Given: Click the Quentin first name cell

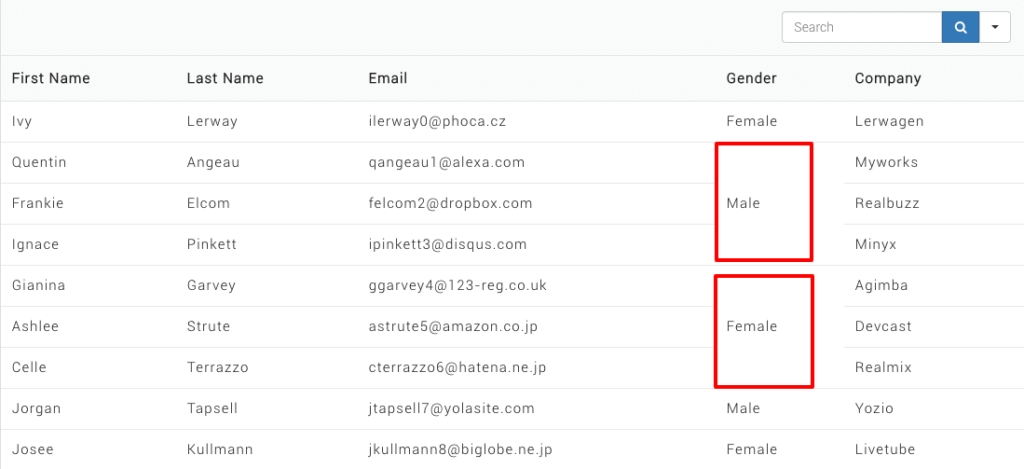Looking at the screenshot, I should point(39,162).
